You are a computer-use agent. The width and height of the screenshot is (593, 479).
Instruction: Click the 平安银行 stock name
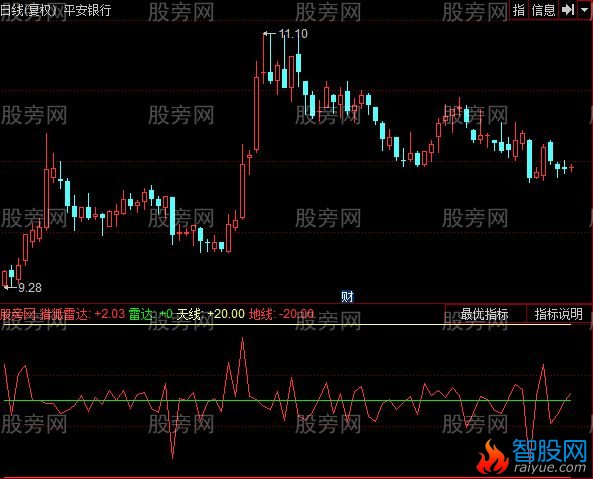pos(87,10)
